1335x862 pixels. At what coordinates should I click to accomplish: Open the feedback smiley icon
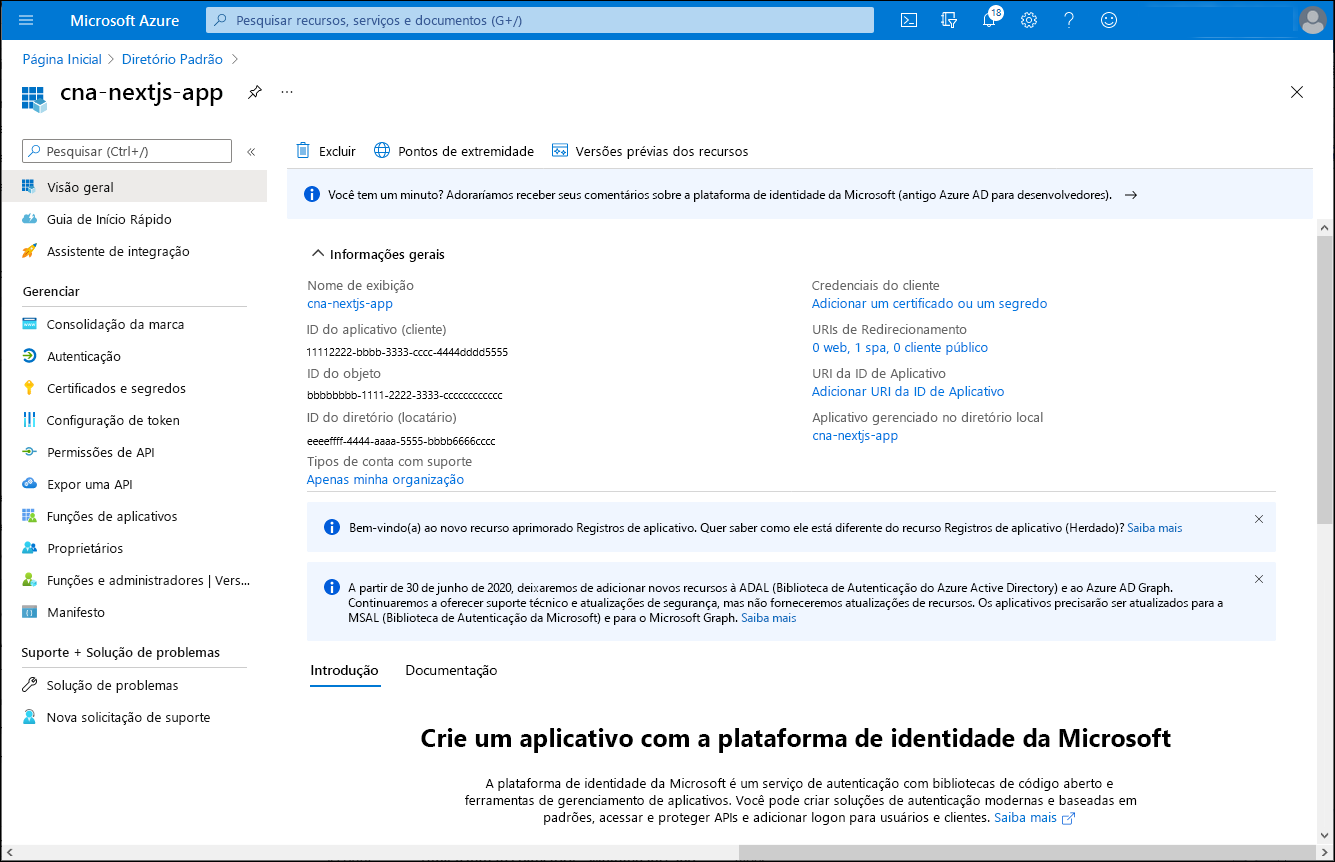point(1109,20)
